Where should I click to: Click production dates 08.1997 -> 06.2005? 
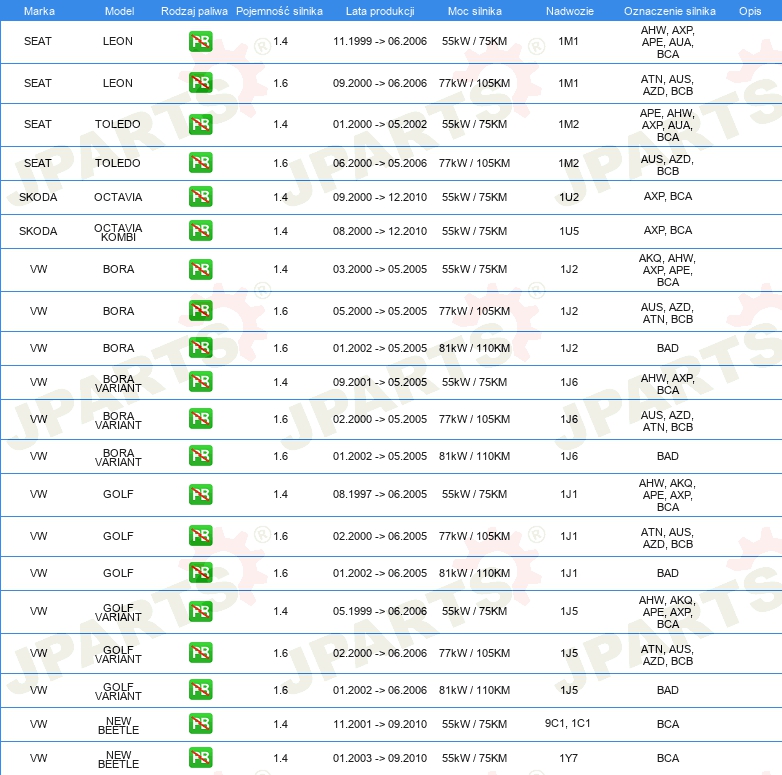pyautogui.click(x=380, y=494)
